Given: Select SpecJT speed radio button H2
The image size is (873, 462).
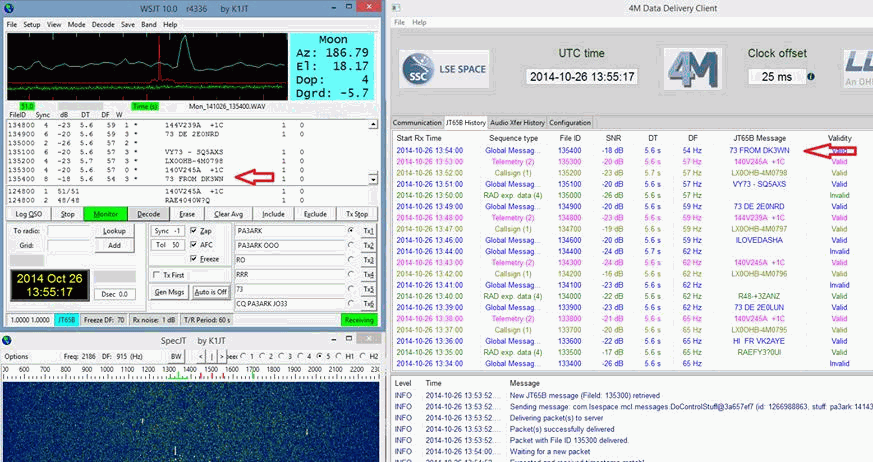Looking at the screenshot, I should pyautogui.click(x=362, y=356).
